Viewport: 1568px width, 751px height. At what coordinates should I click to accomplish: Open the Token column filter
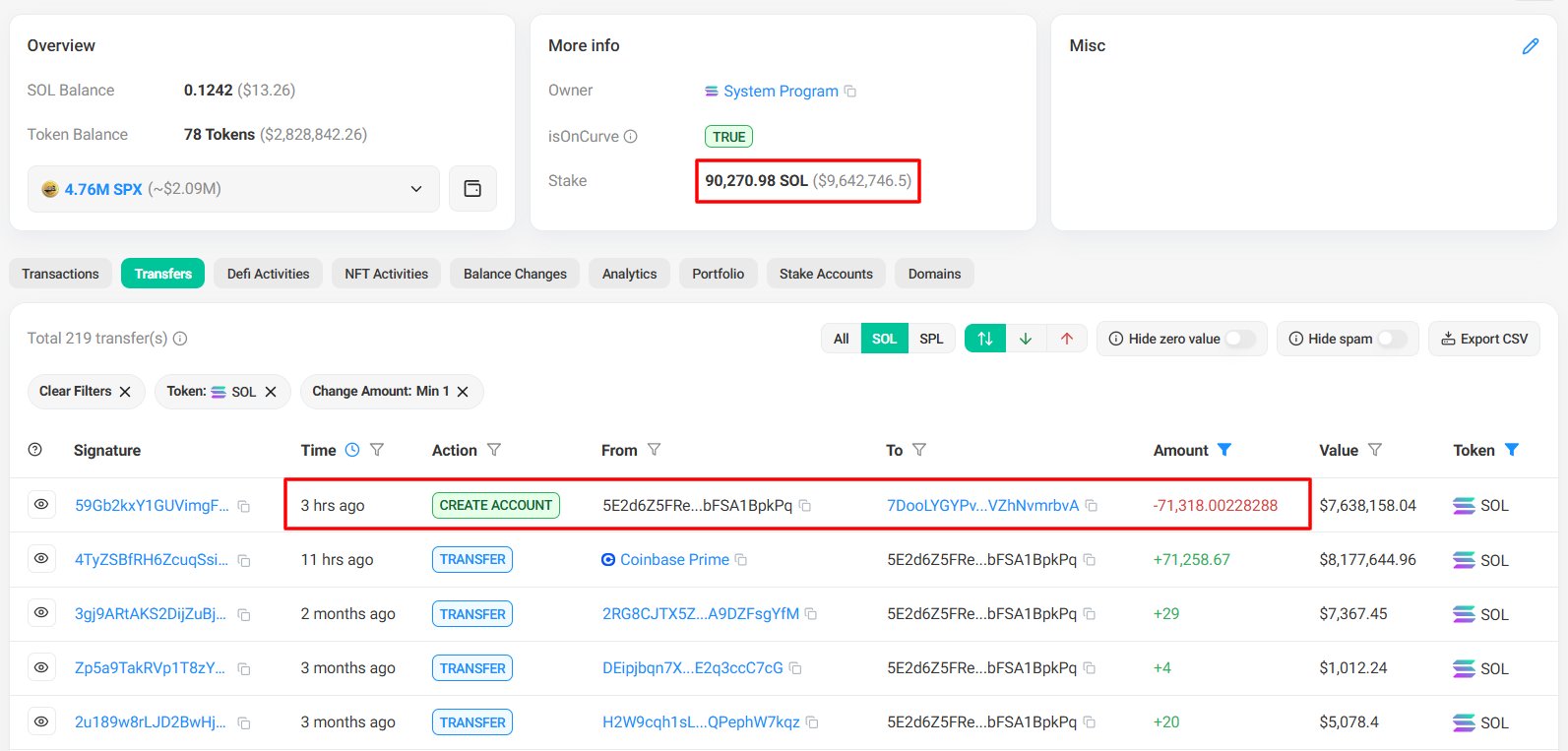point(1512,450)
